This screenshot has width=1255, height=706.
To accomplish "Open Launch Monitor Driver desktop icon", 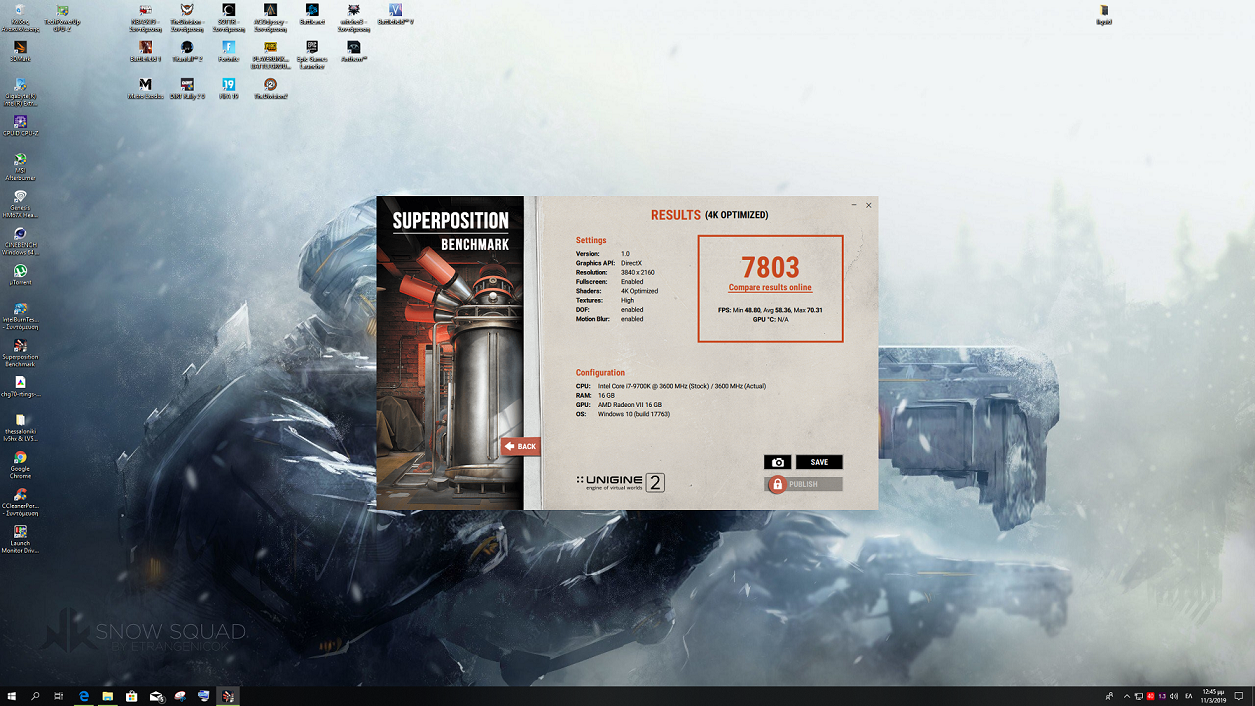I will pyautogui.click(x=20, y=540).
